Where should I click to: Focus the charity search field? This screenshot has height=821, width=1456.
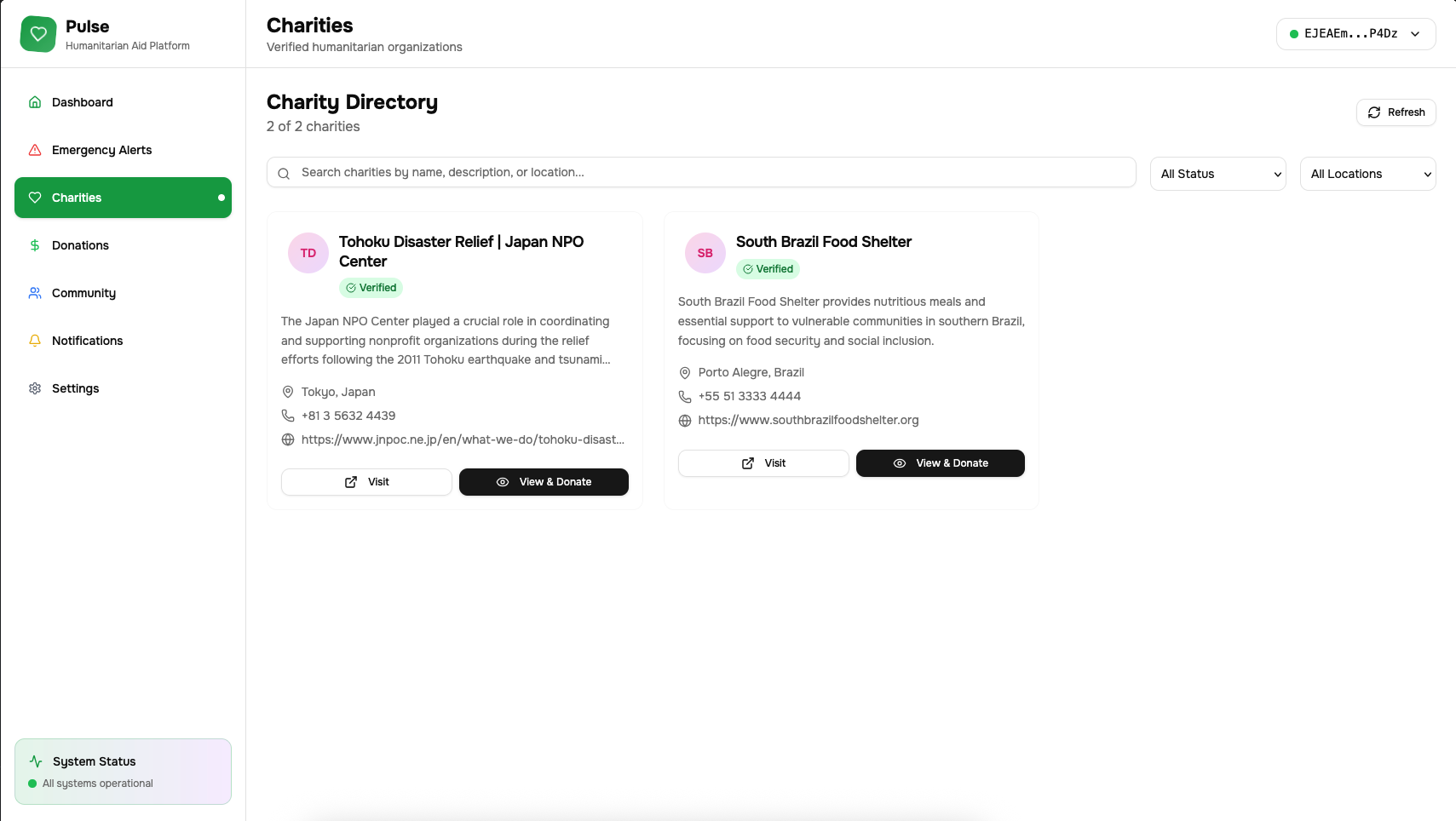707,172
